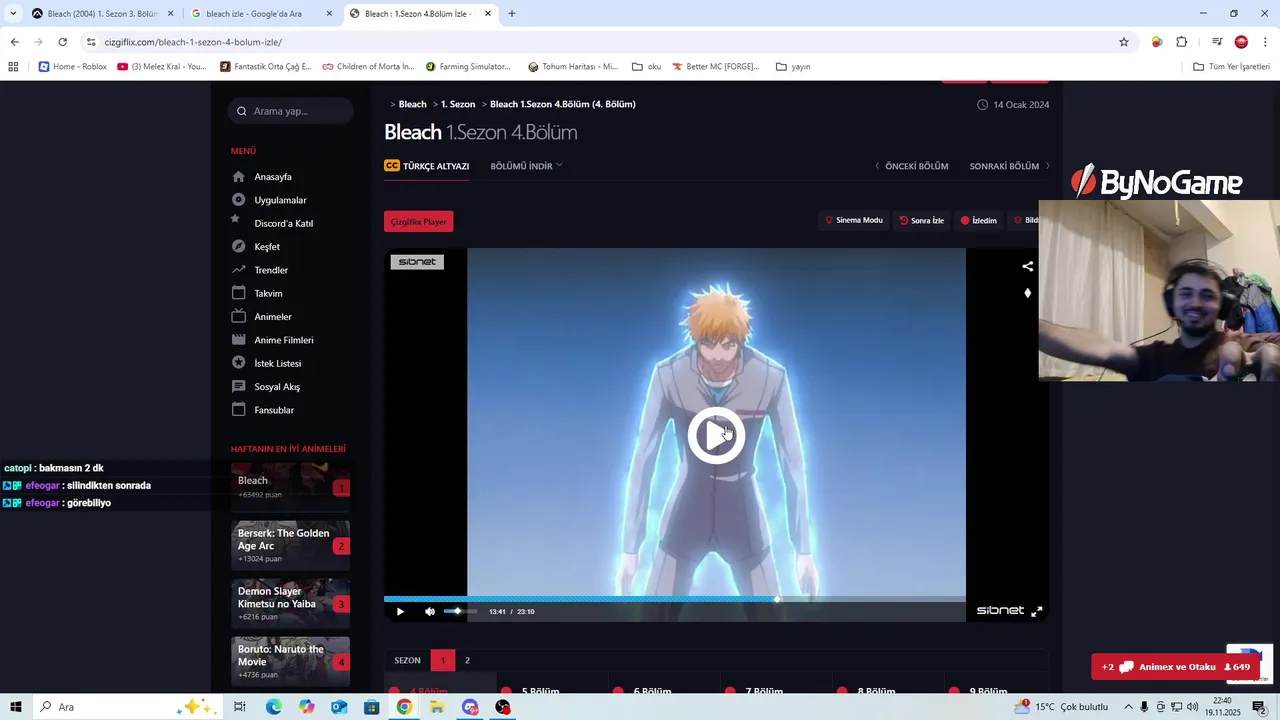
Task: Click the 1. Sezon breadcrumb link
Action: coord(458,104)
